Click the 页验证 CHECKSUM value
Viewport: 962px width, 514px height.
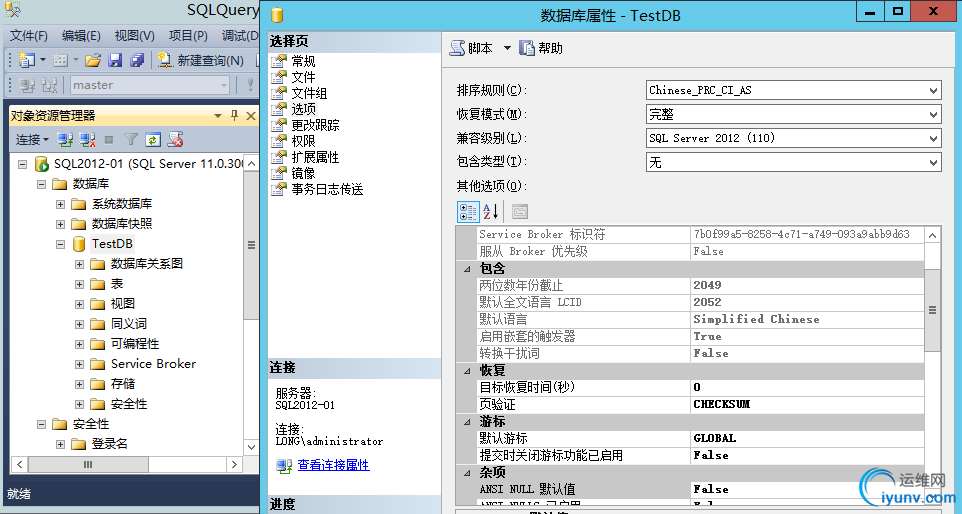[x=807, y=404]
